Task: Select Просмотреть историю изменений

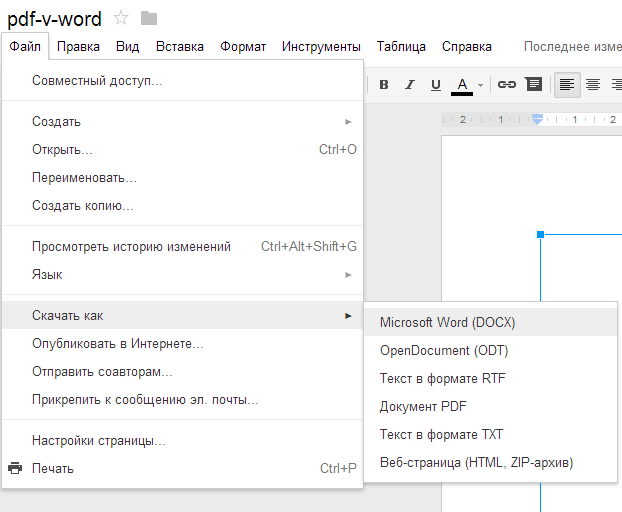Action: (182, 246)
